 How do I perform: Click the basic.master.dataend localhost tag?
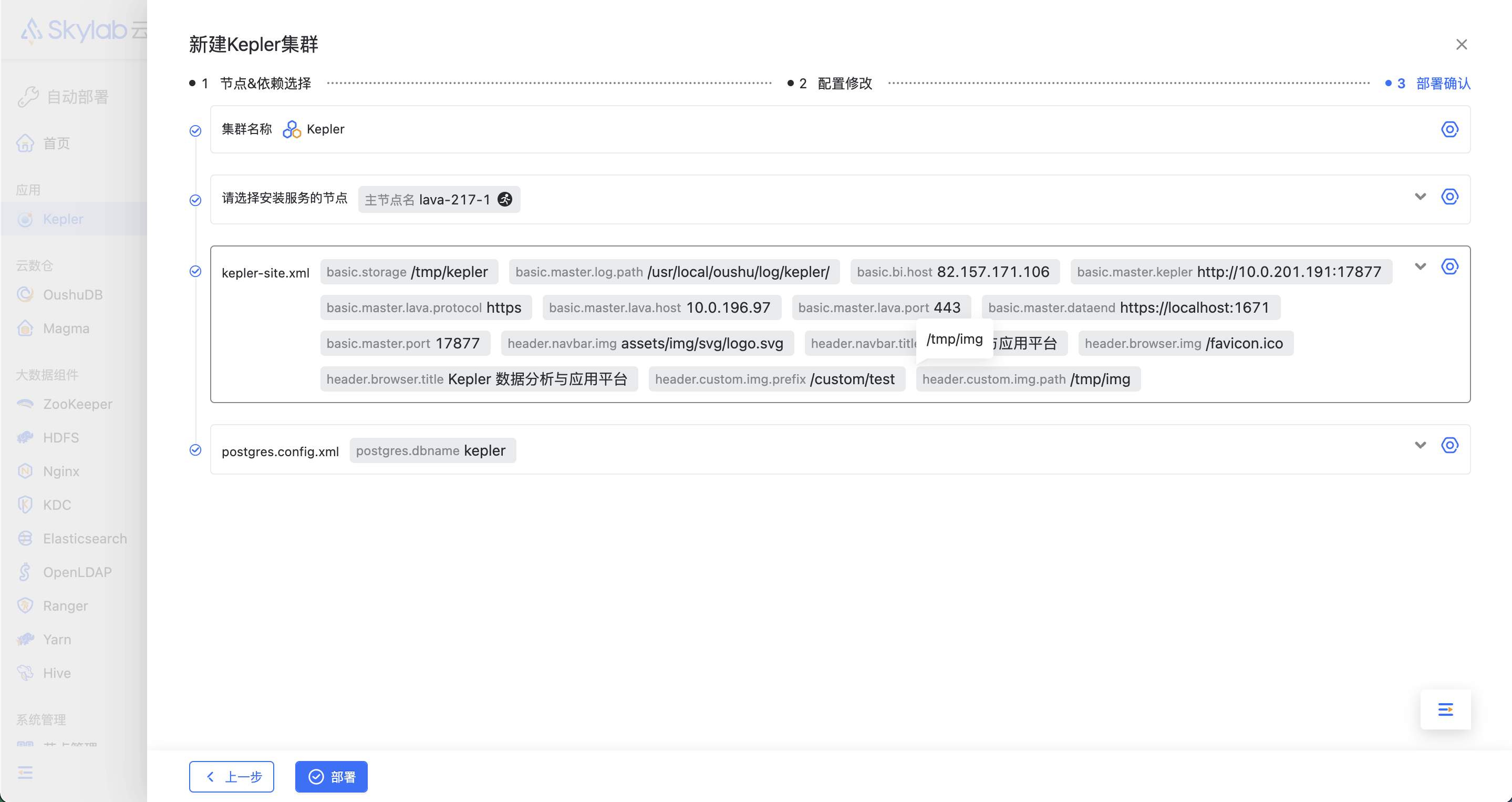[x=1131, y=307]
